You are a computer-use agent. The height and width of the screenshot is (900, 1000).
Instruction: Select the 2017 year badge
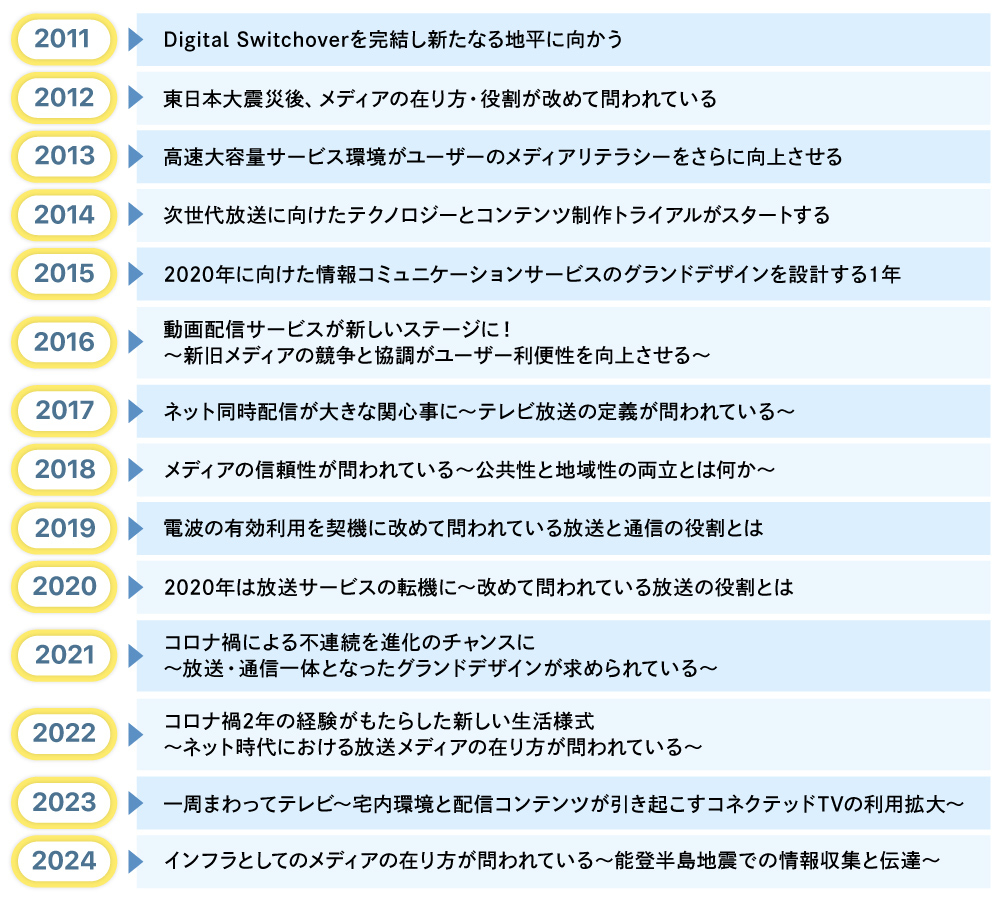click(62, 409)
